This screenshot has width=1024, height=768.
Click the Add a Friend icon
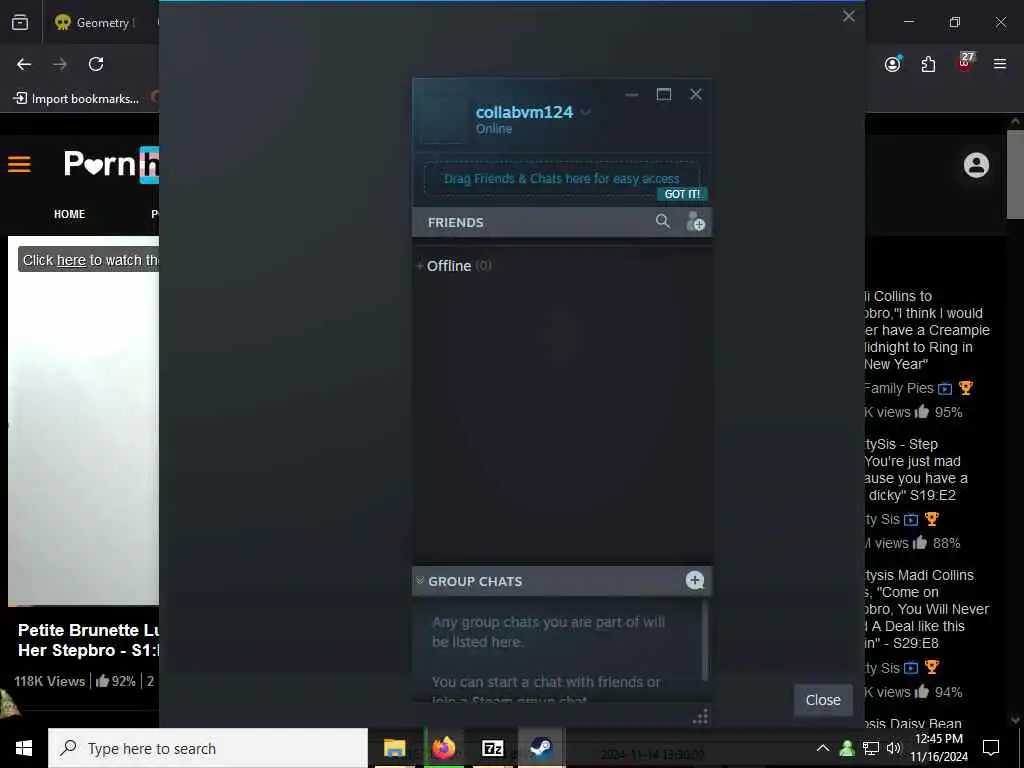click(x=696, y=222)
